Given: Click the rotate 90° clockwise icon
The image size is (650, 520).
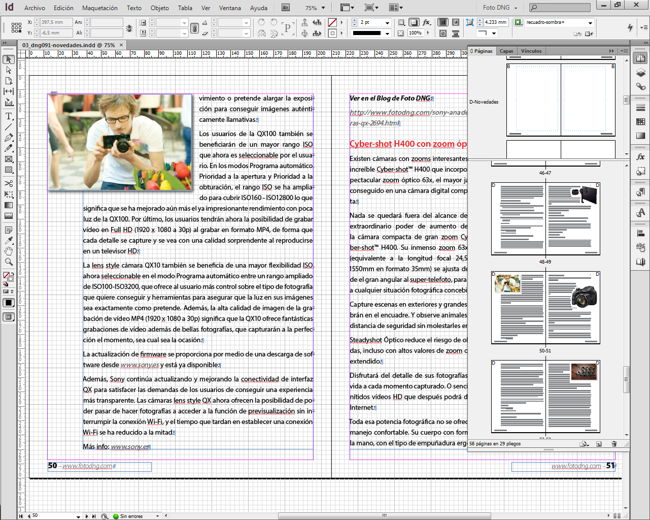Looking at the screenshot, I should [261, 22].
